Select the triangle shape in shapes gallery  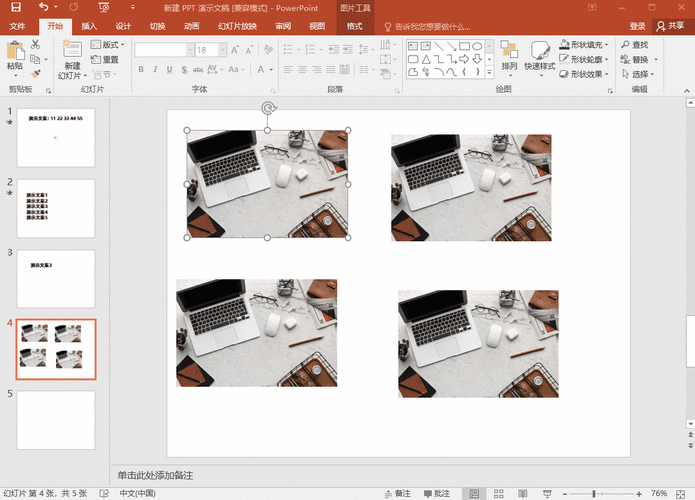pyautogui.click(x=426, y=59)
